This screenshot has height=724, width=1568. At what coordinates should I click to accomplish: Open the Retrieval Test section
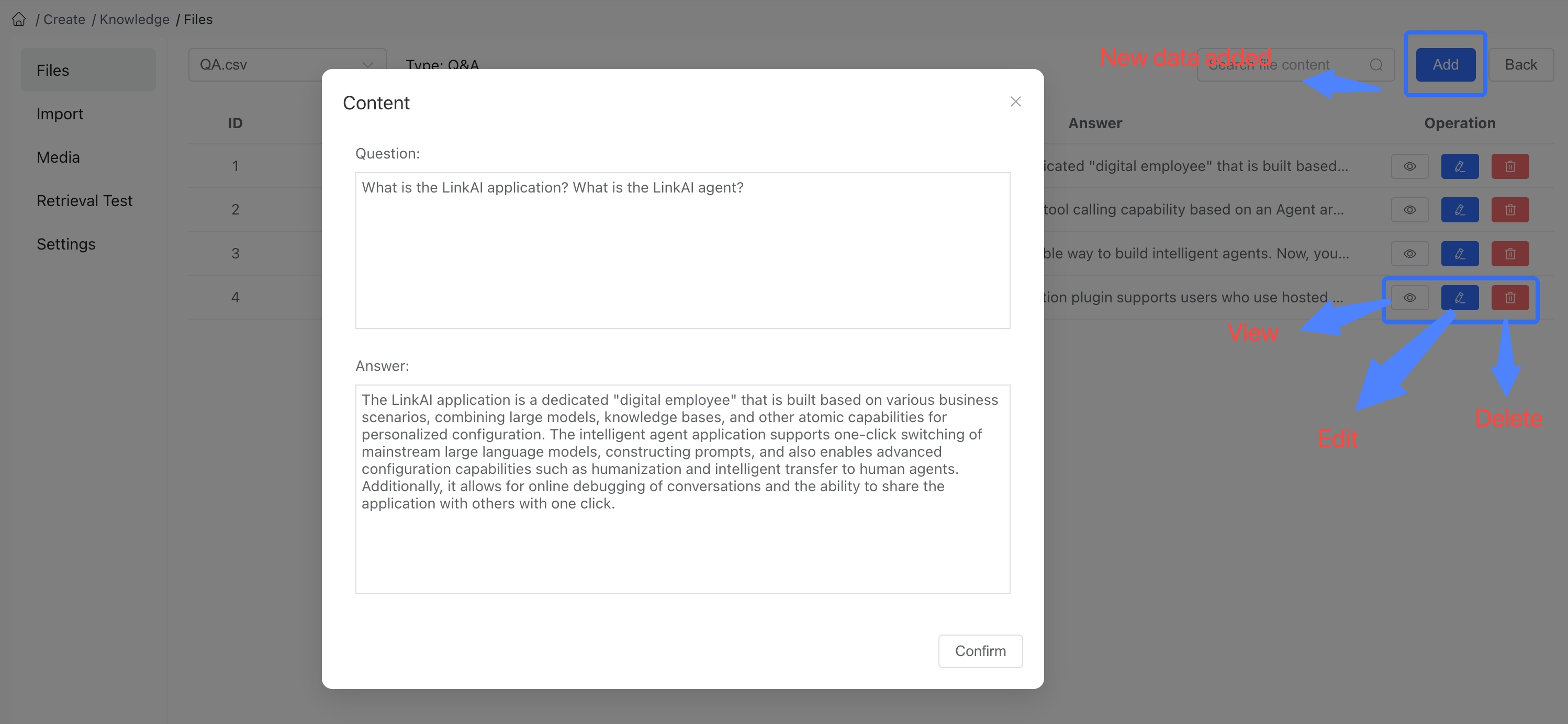pos(88,201)
